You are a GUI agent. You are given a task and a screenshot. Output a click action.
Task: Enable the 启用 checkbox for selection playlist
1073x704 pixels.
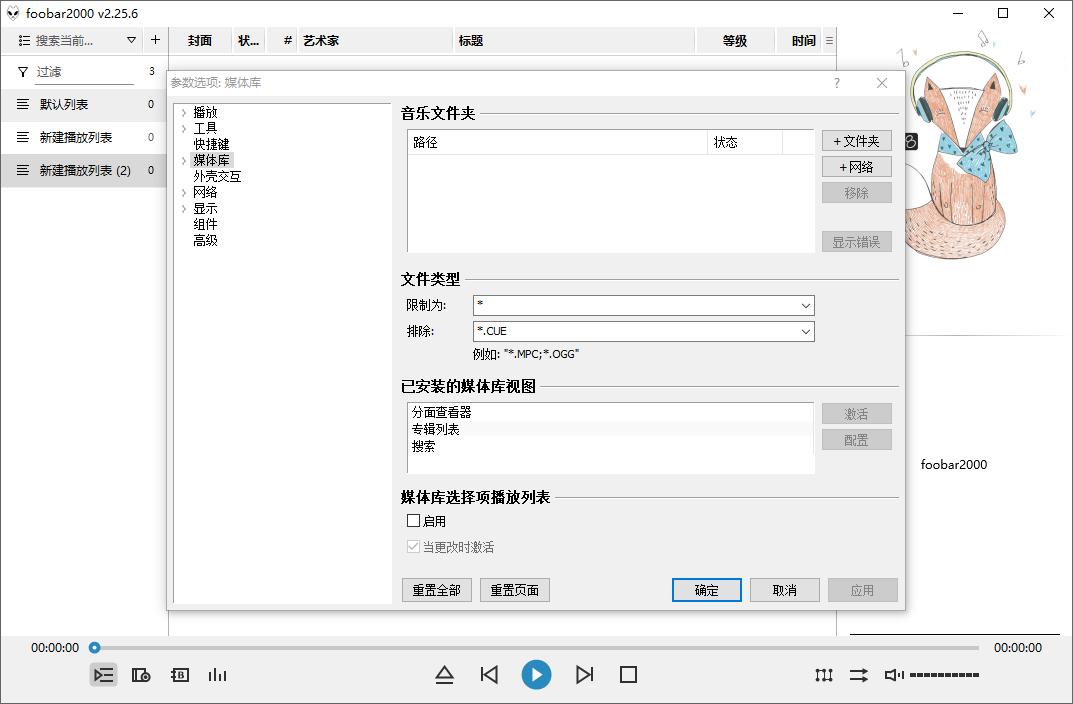pyautogui.click(x=413, y=520)
